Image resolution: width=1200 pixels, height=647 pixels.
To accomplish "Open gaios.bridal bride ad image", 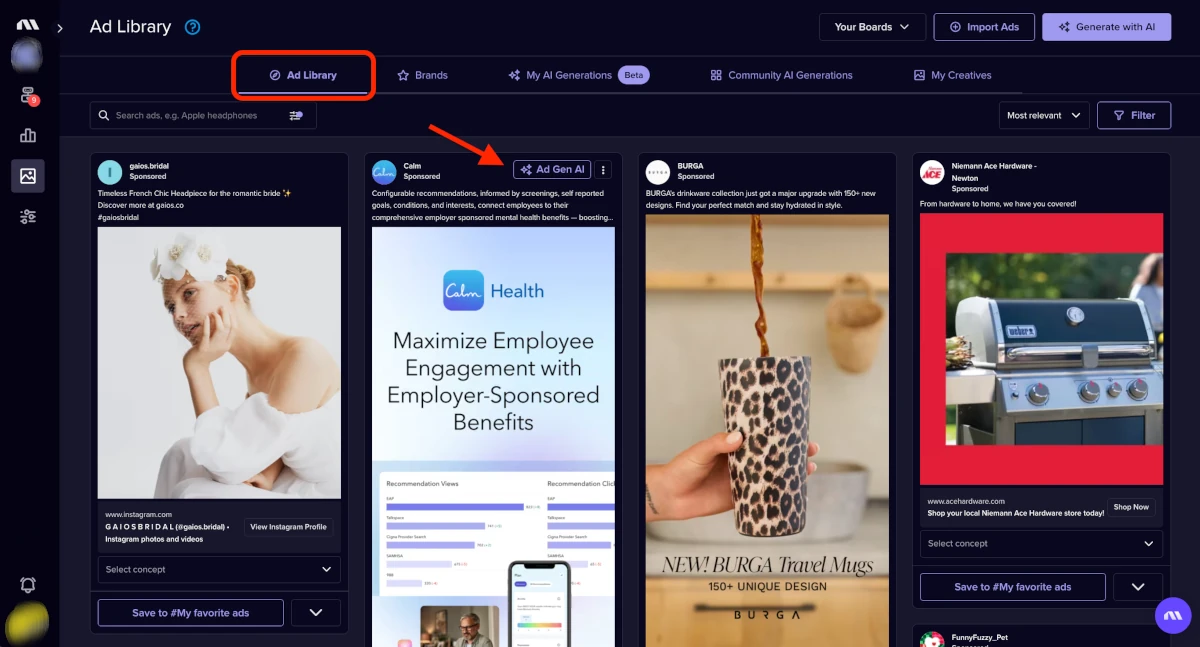I will (x=219, y=362).
